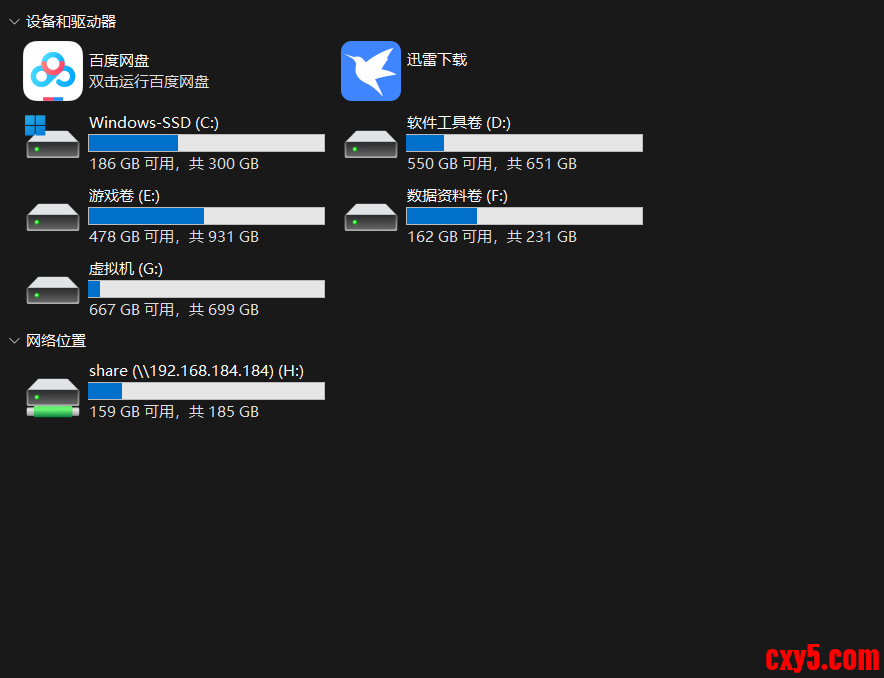The height and width of the screenshot is (678, 884).
Task: Click the 游戏卷 (E:) capacity bar
Action: click(x=206, y=216)
